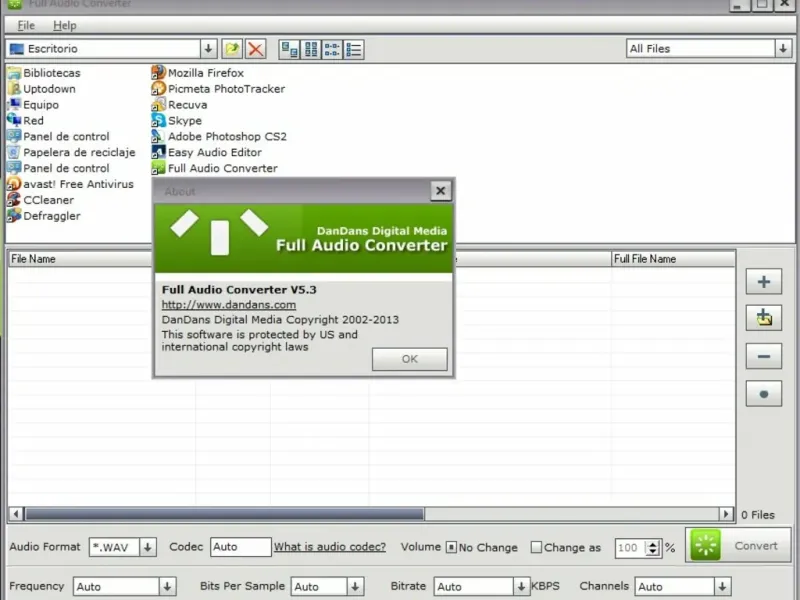Switch to details view icon
The image size is (800, 600).
tap(354, 49)
